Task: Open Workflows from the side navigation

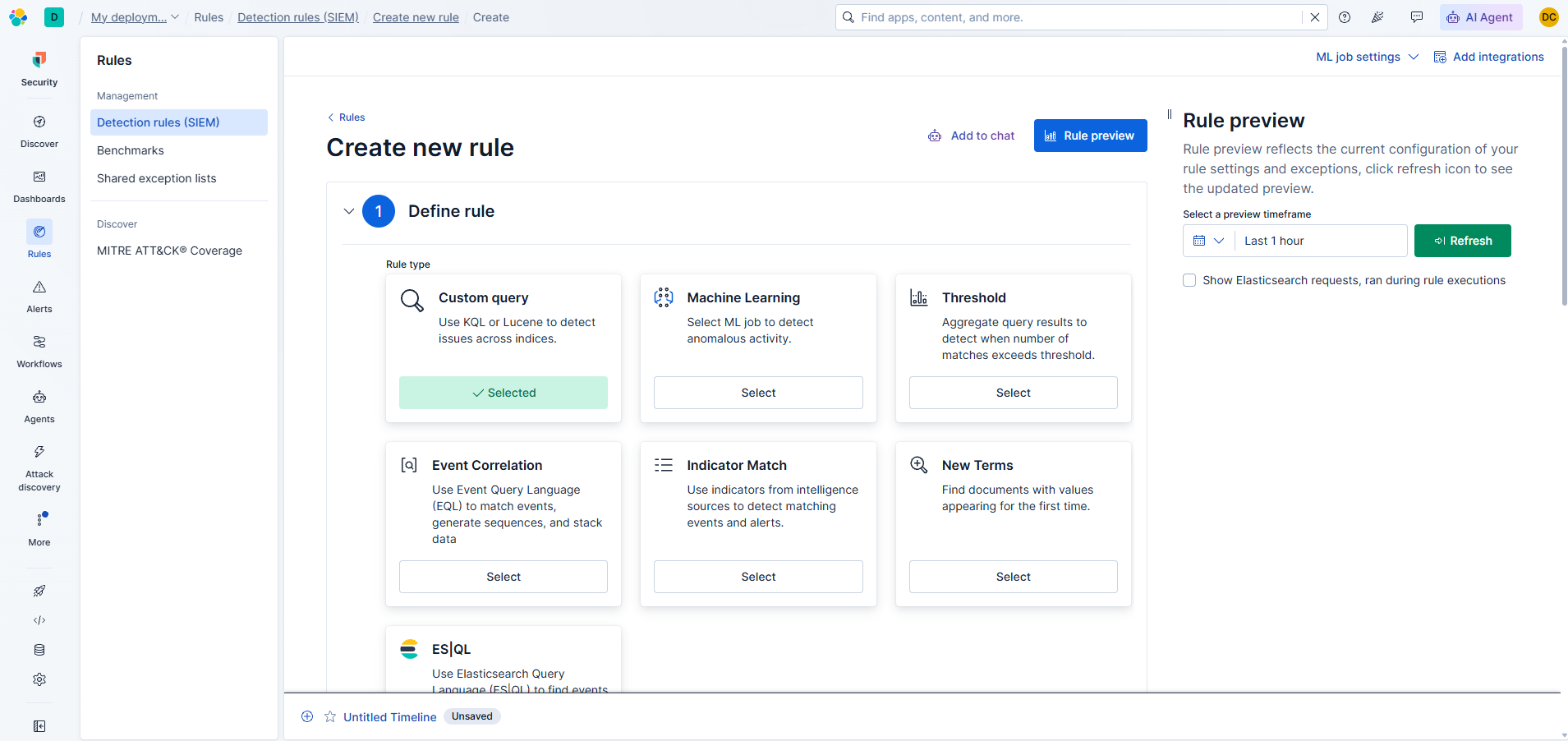Action: click(x=39, y=351)
